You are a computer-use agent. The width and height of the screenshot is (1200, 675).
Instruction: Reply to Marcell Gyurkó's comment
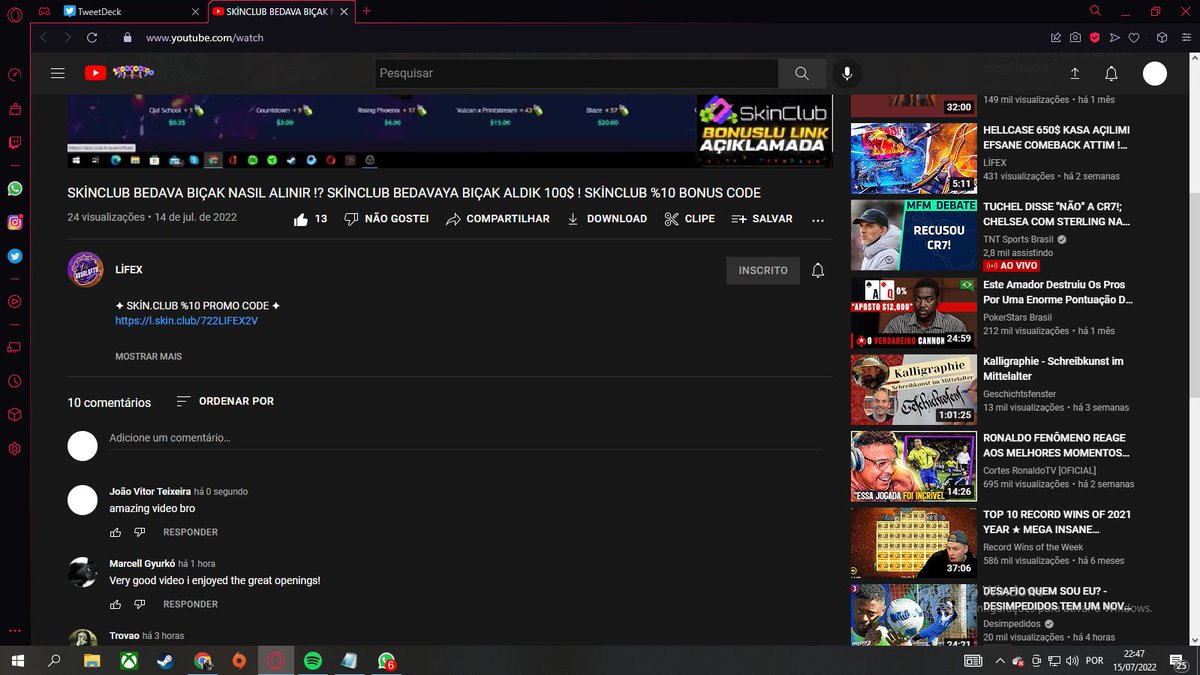(190, 604)
